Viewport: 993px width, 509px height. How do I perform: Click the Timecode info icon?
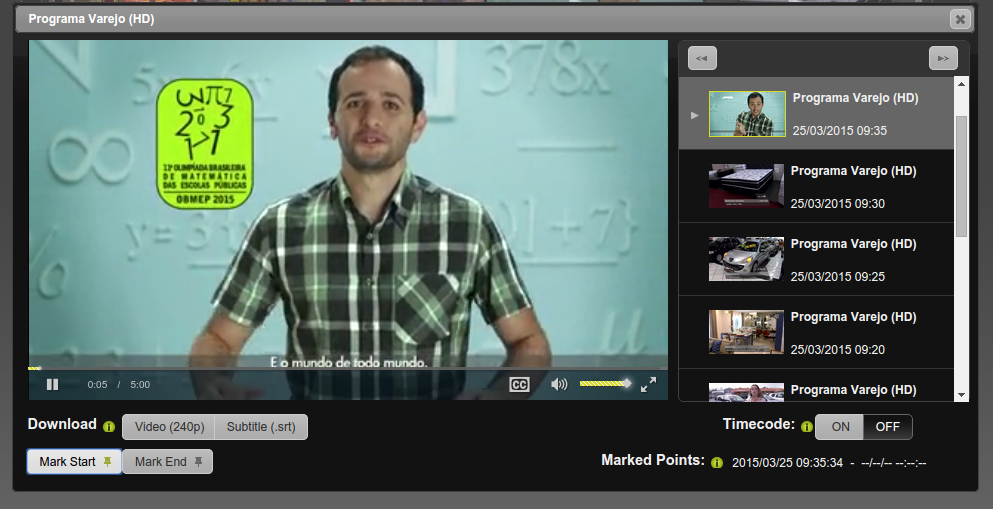point(806,426)
